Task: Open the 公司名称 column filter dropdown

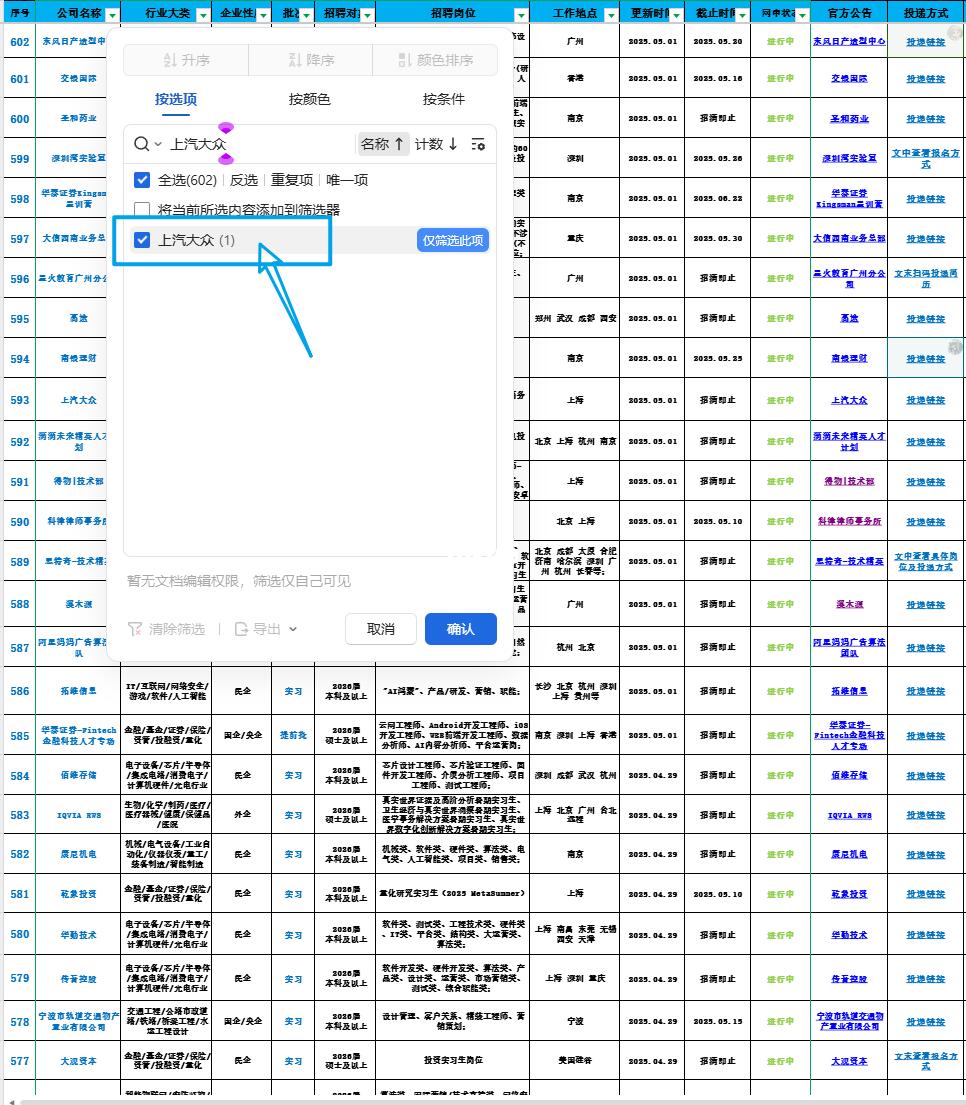Action: (x=112, y=15)
